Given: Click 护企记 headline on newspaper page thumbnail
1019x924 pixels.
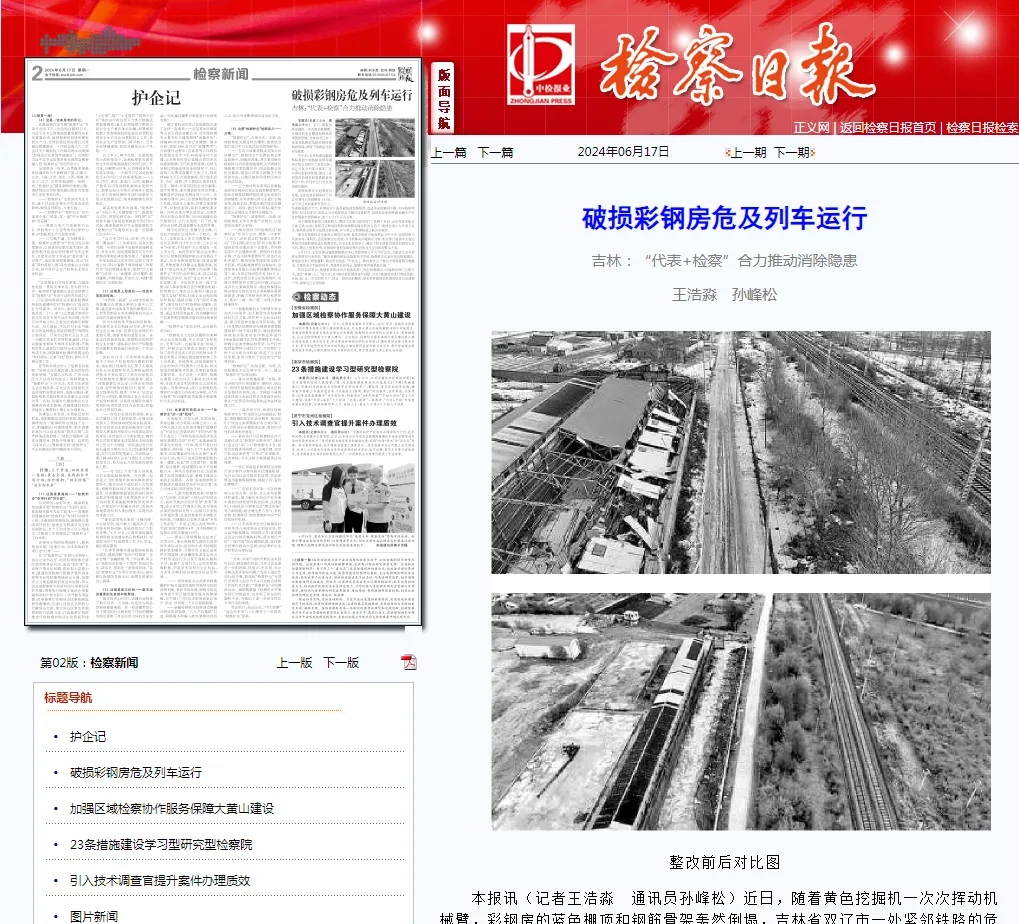Looking at the screenshot, I should [156, 97].
